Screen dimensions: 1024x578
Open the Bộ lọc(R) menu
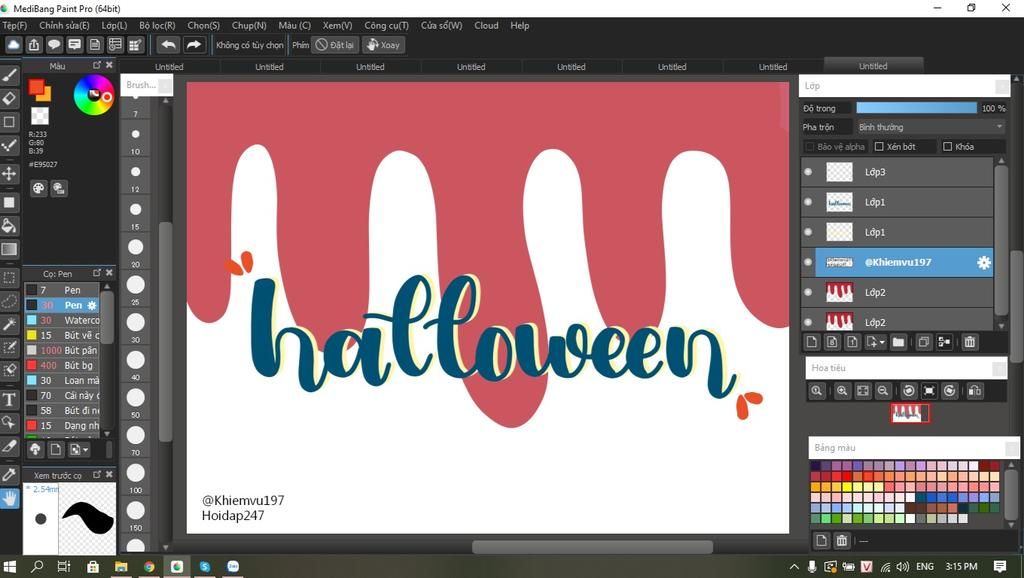point(157,25)
